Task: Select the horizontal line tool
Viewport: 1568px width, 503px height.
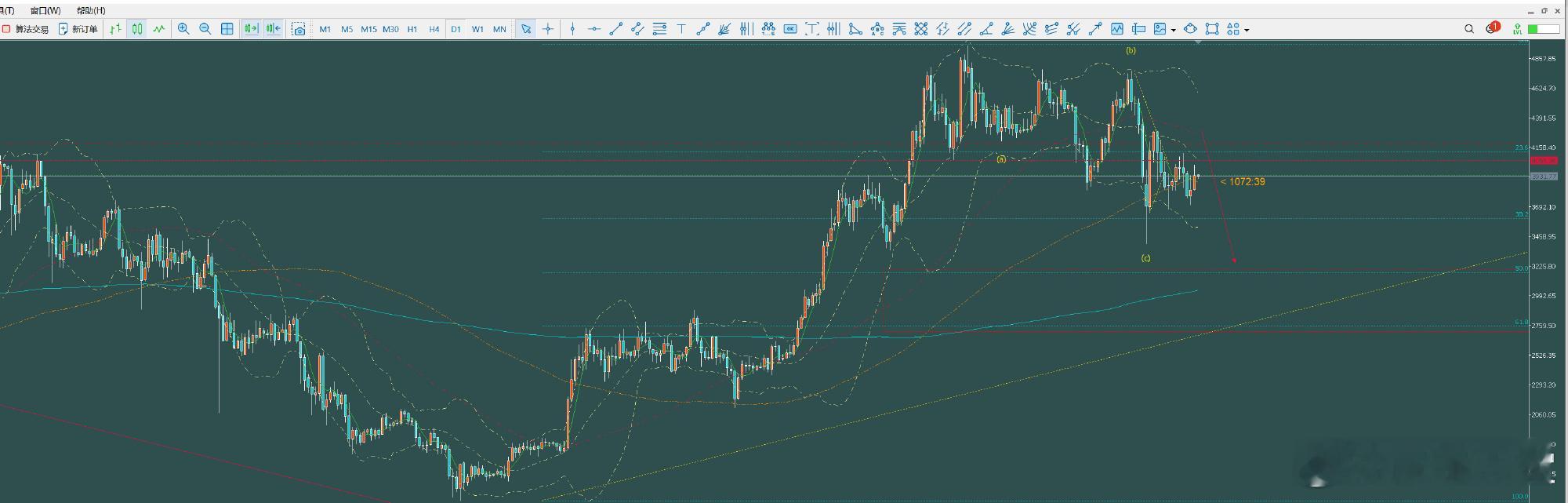Action: pos(594,29)
